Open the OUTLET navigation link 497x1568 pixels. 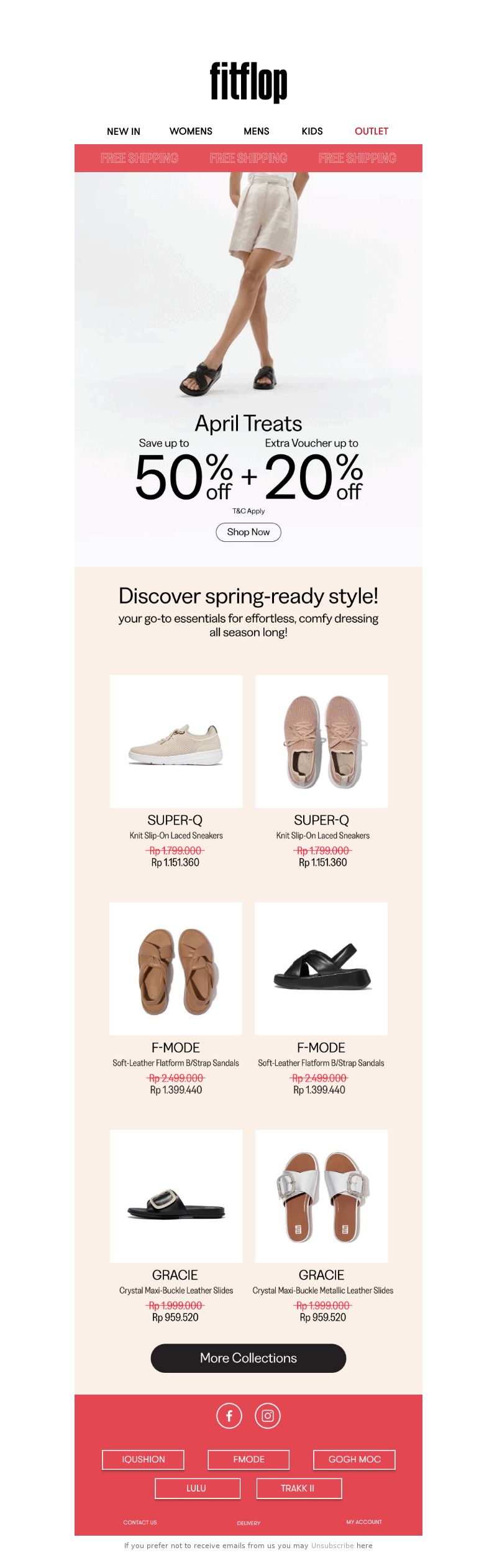[372, 131]
